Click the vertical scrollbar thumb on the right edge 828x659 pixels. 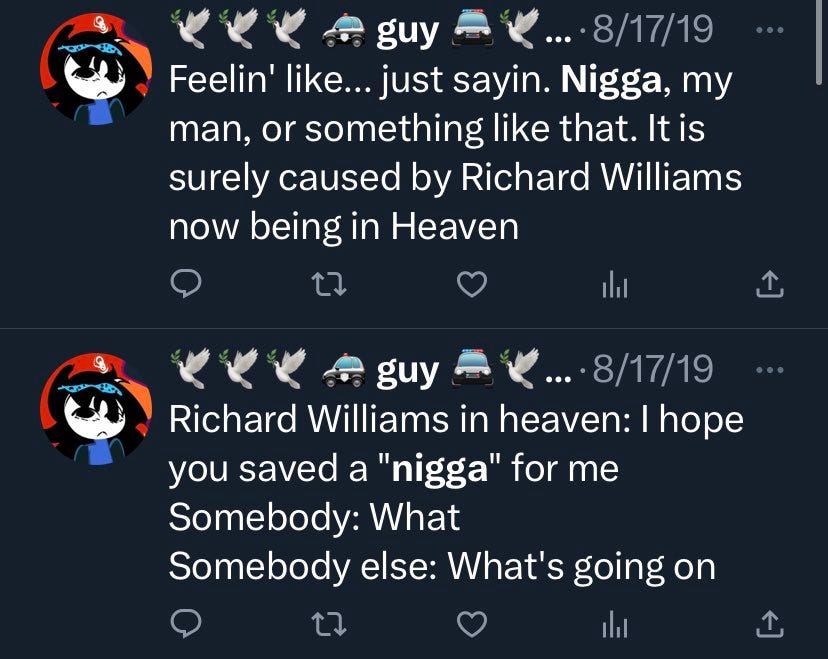coord(818,42)
